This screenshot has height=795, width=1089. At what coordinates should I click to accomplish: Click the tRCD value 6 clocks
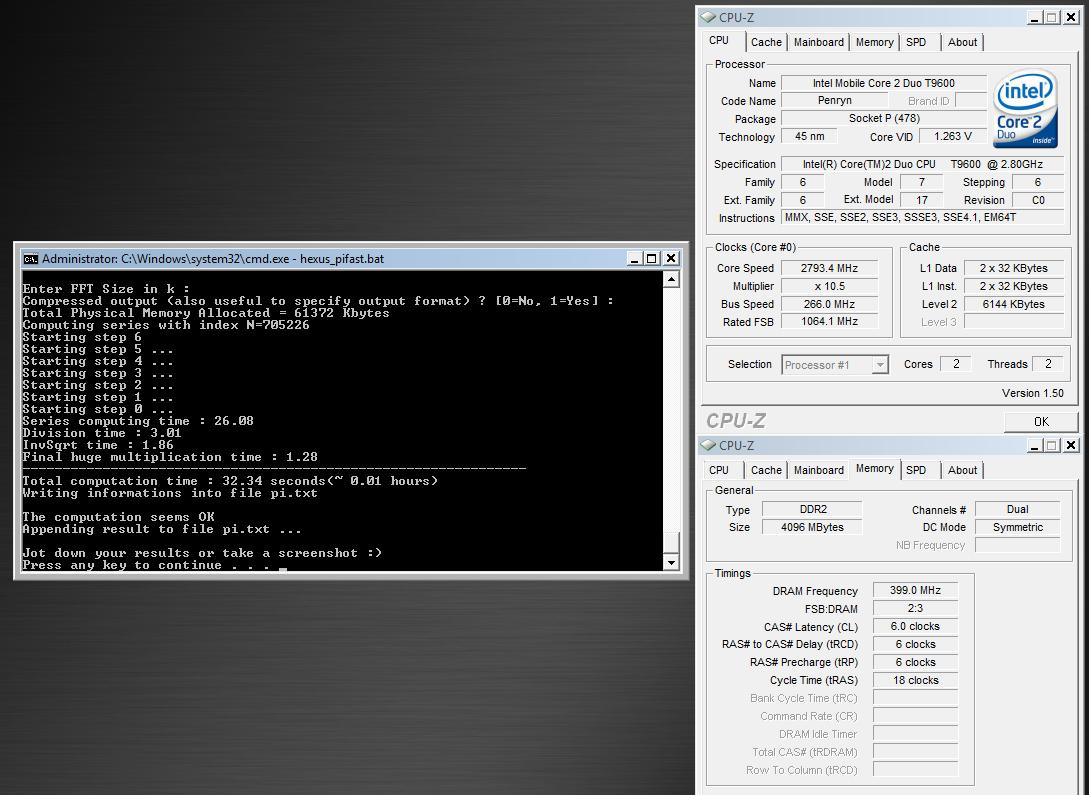click(915, 644)
